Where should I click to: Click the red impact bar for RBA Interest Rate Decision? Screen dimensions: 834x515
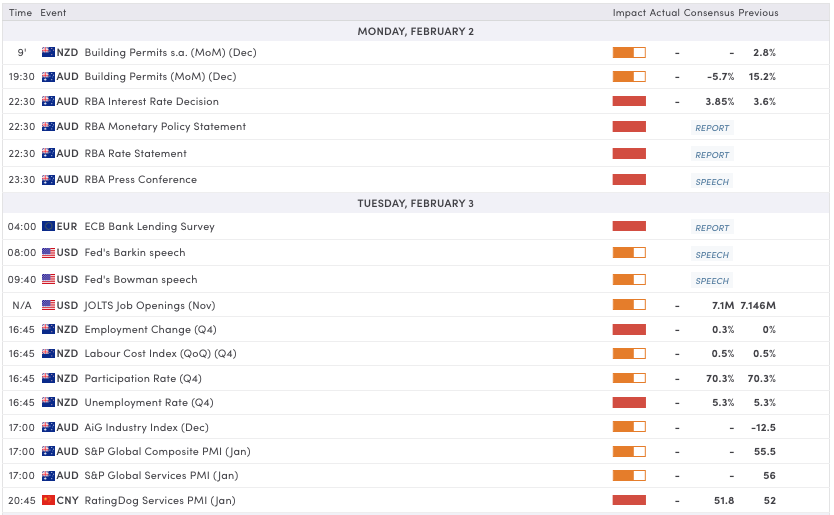[629, 101]
